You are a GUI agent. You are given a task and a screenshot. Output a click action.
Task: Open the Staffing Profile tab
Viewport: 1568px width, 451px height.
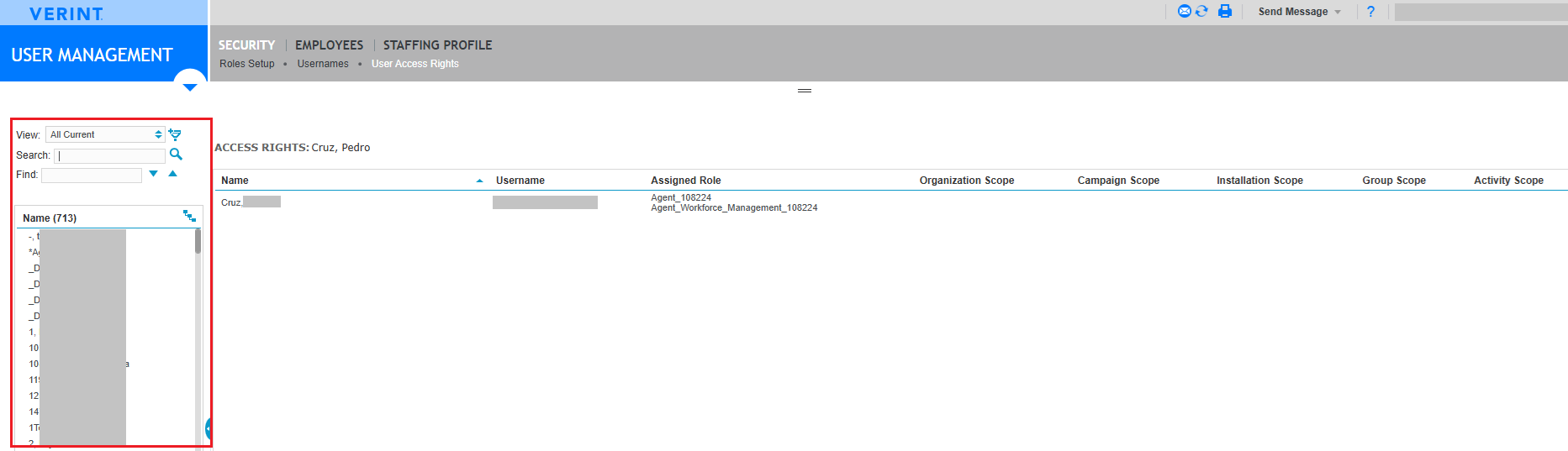pos(437,45)
